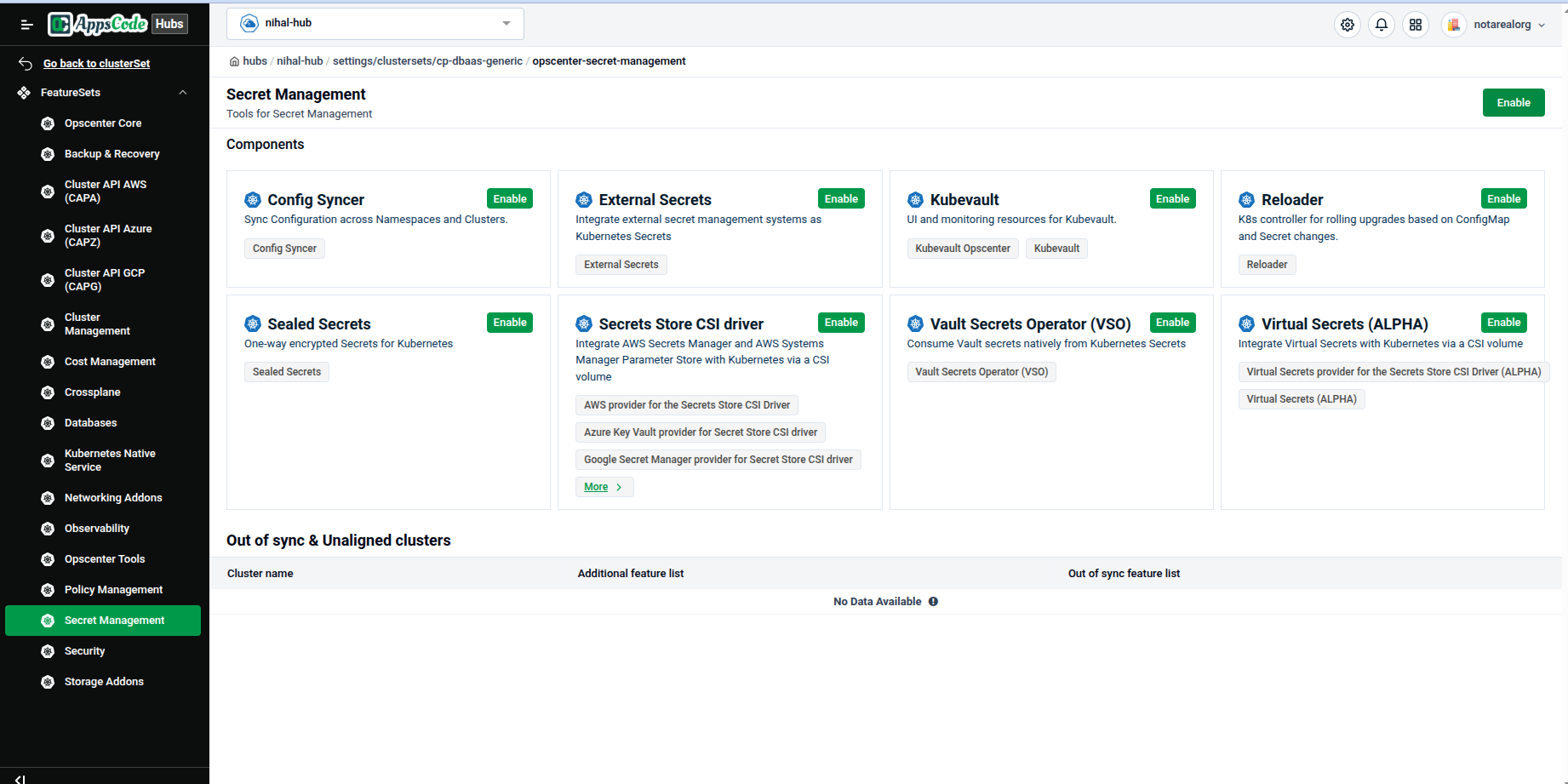Click the No Data Available info icon

[933, 602]
